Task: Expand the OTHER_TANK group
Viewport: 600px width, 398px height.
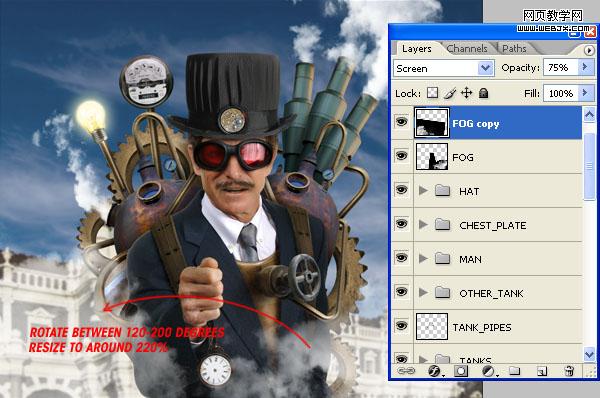Action: (423, 292)
